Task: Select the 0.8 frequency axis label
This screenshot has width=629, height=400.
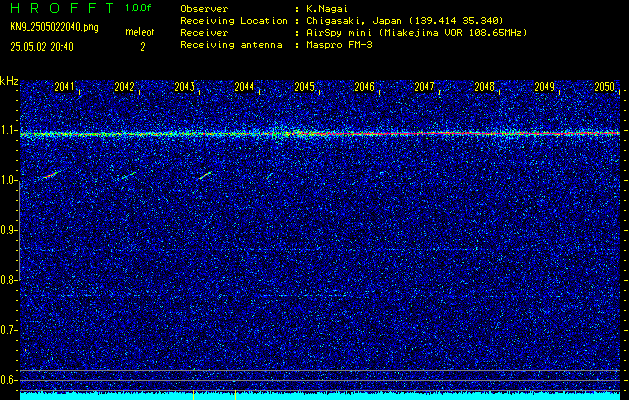Action: pos(8,280)
